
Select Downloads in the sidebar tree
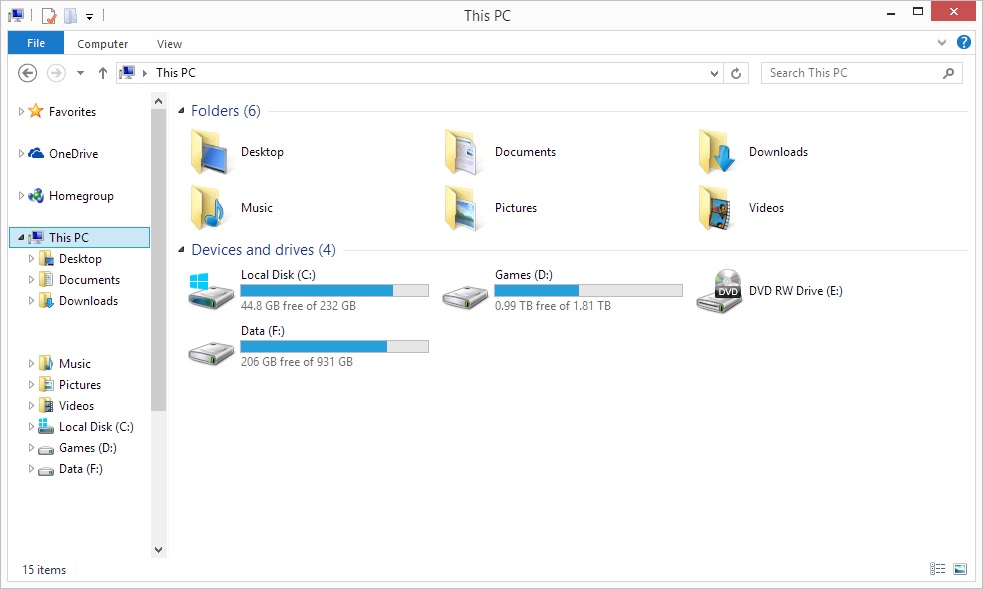click(88, 301)
